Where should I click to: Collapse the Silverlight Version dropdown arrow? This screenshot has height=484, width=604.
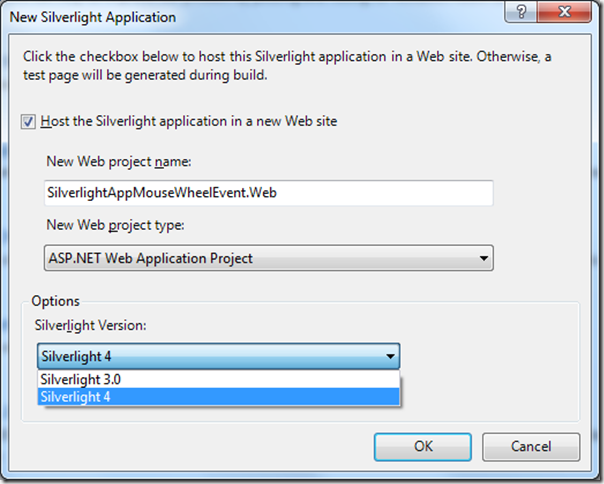[389, 356]
